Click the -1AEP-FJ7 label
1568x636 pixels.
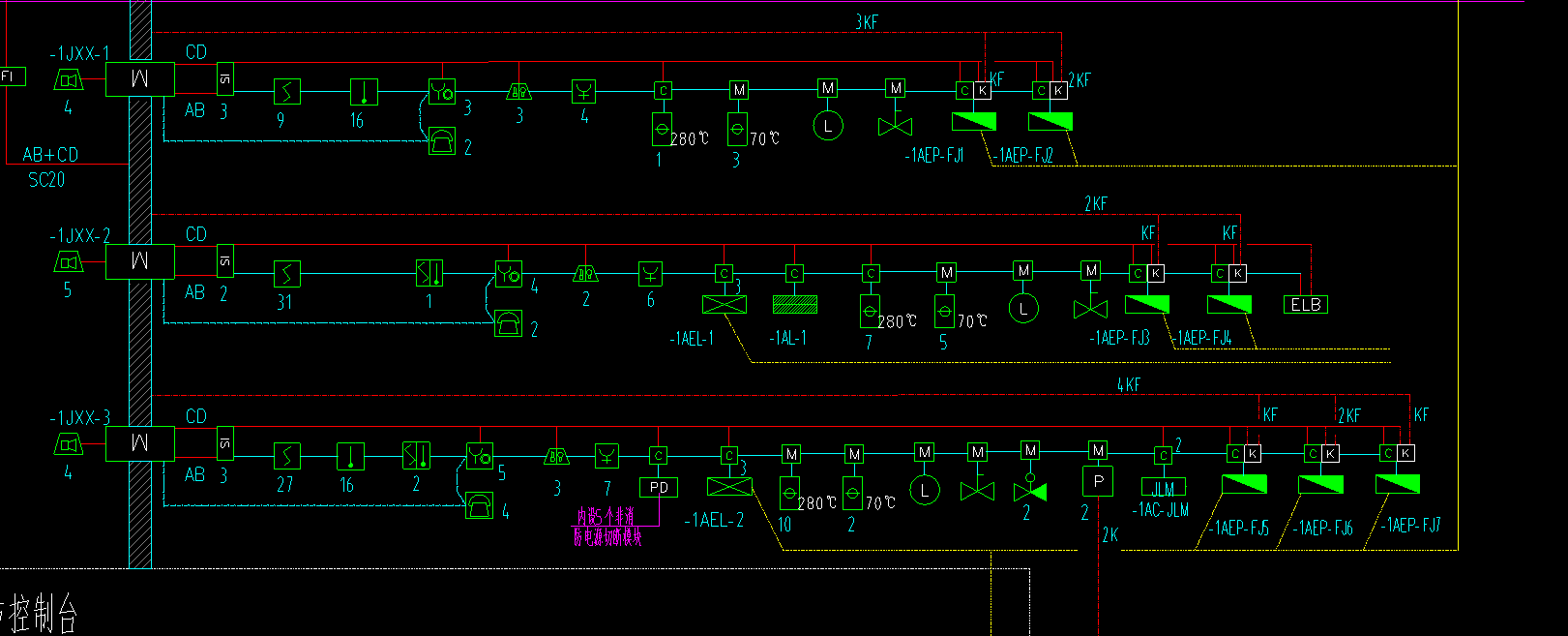click(1410, 526)
